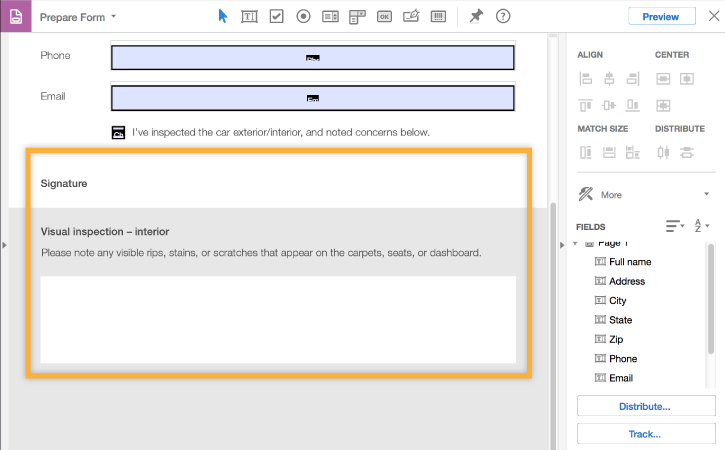Image resolution: width=725 pixels, height=450 pixels.
Task: Center fields horizontally on page
Action: point(687,79)
